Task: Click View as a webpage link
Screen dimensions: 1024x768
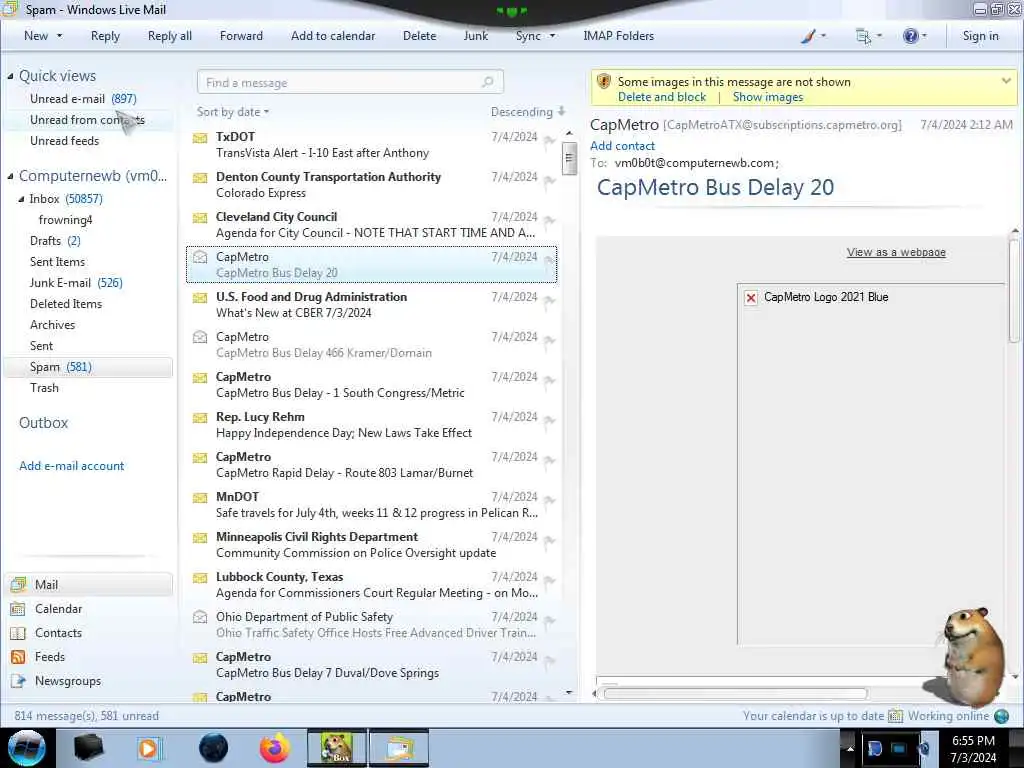Action: coord(896,252)
